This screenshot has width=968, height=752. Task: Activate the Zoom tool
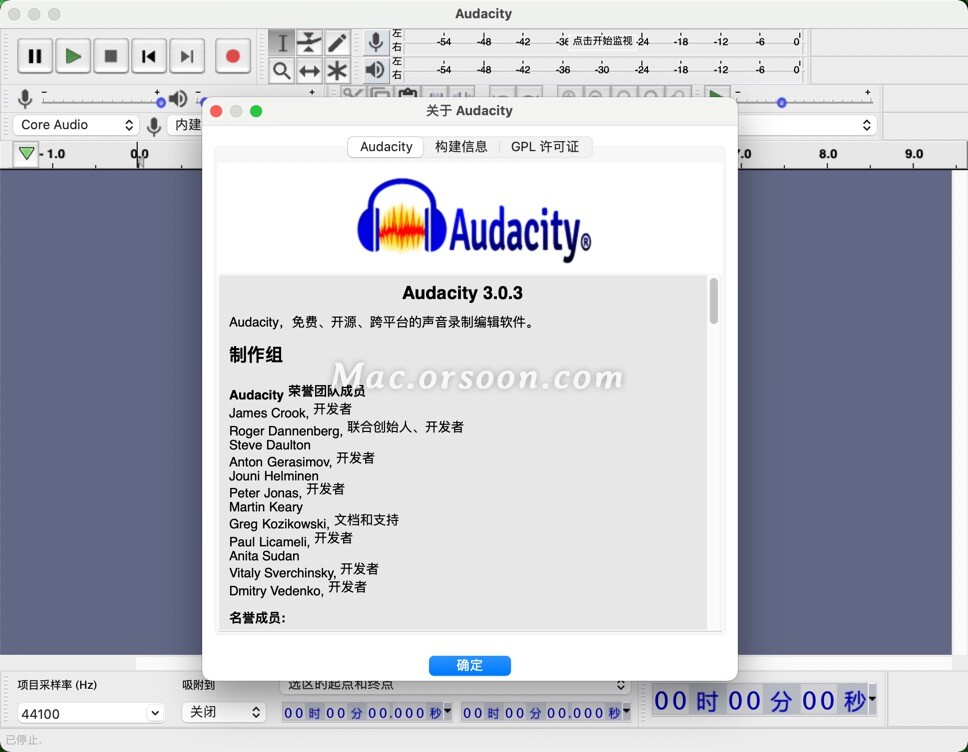coord(282,69)
